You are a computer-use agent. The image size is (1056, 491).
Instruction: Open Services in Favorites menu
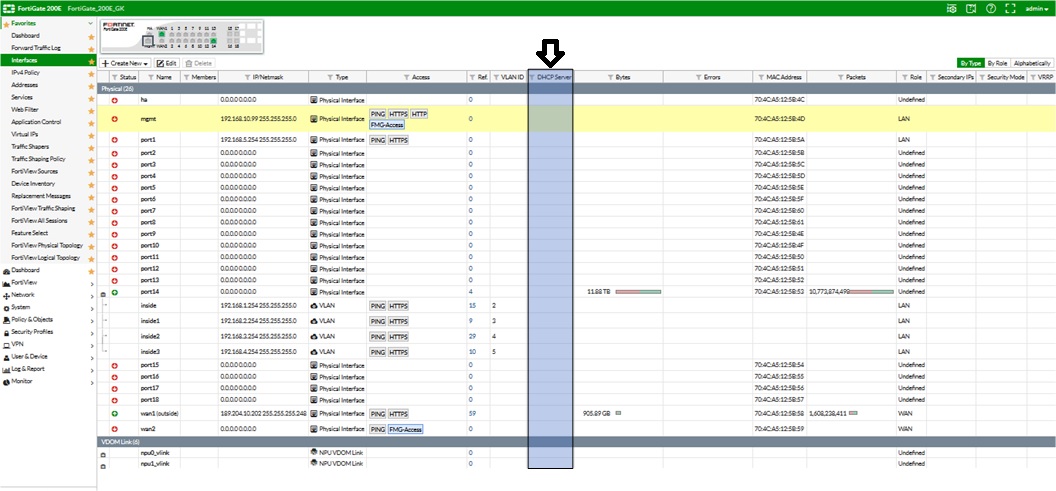tap(22, 98)
